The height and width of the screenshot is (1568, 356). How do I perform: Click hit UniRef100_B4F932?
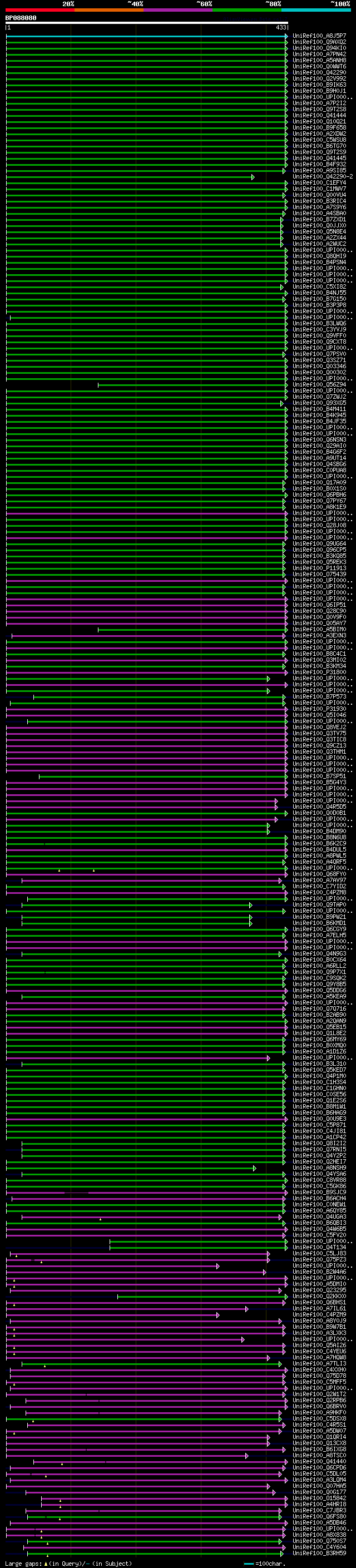click(319, 164)
